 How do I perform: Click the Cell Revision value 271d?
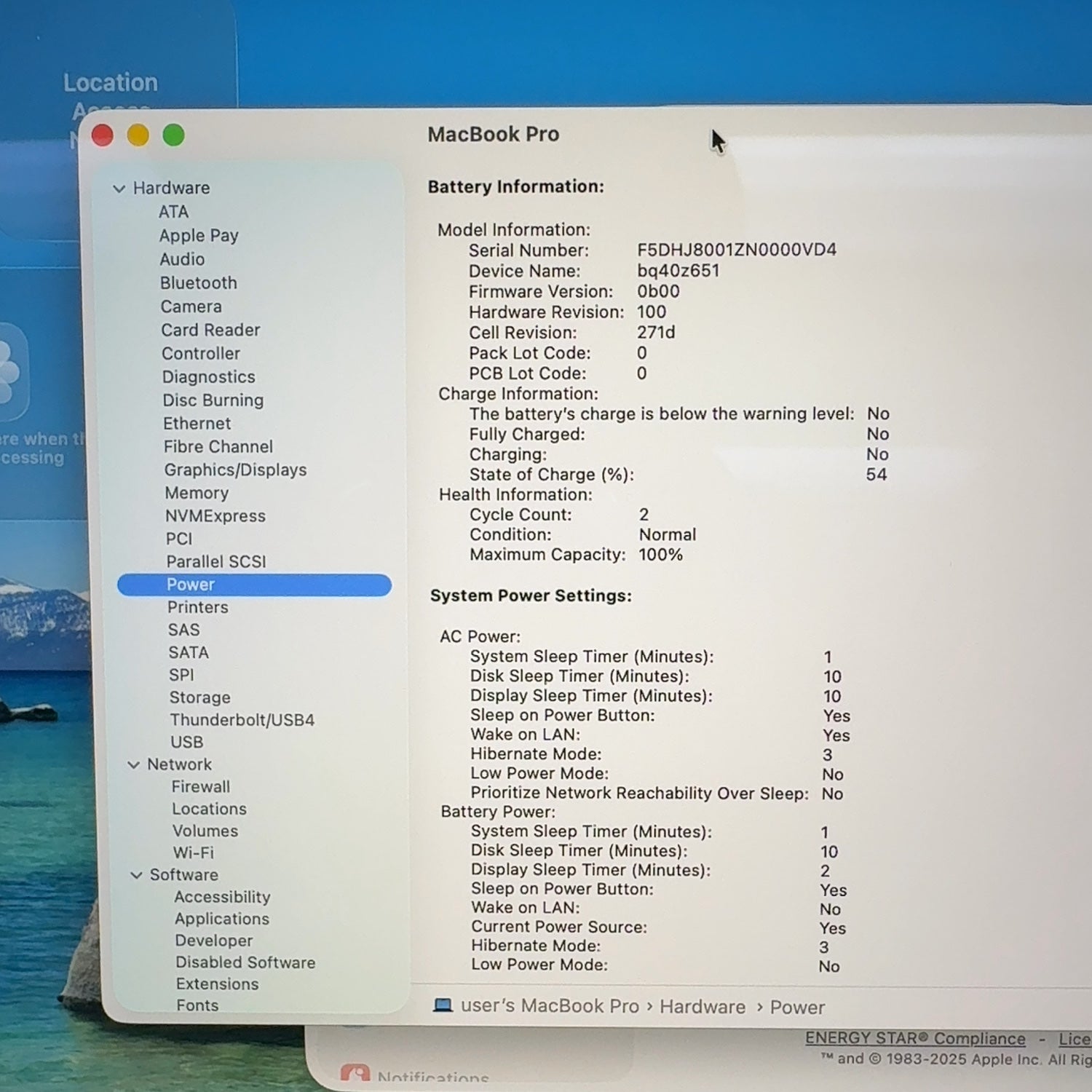[656, 333]
